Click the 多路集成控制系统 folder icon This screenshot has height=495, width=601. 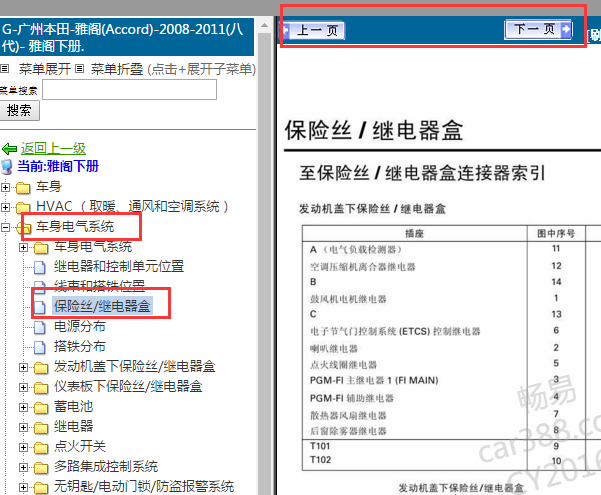coord(41,468)
